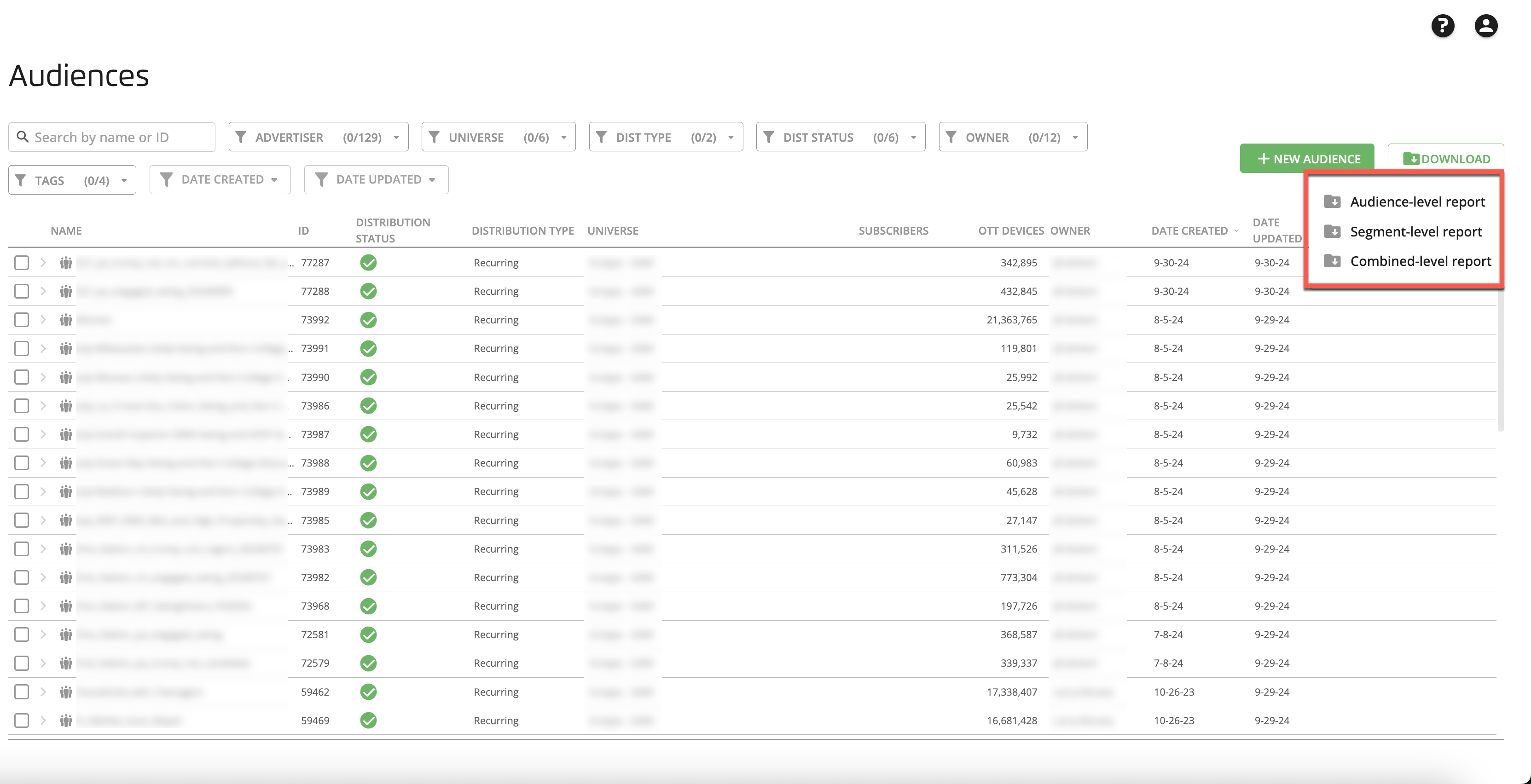Click the audience group icon in row 73992
The image size is (1531, 784).
pos(66,320)
